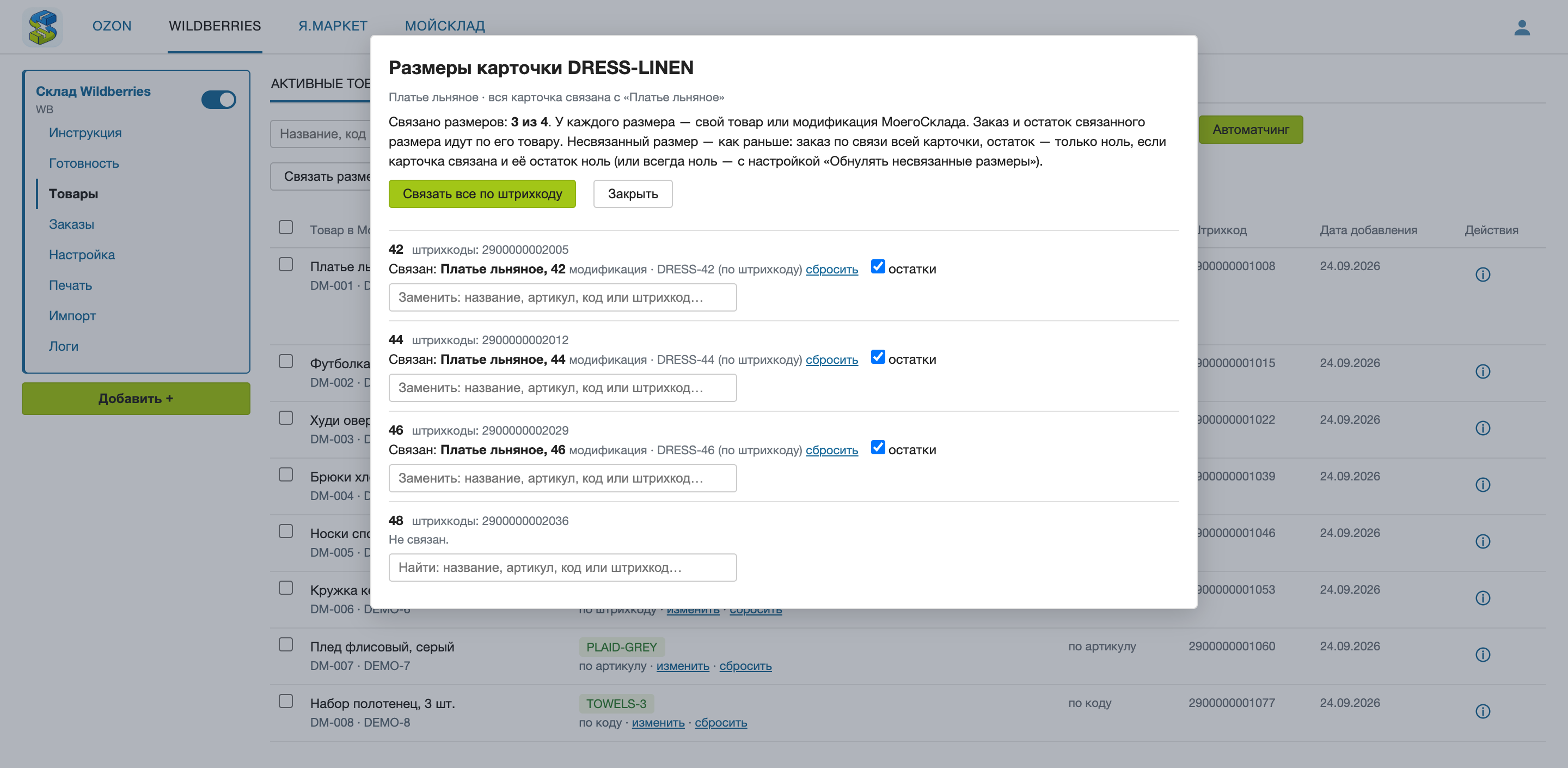Open info icon for row dated 2900000001008
The width and height of the screenshot is (1568, 768).
coord(1483,275)
